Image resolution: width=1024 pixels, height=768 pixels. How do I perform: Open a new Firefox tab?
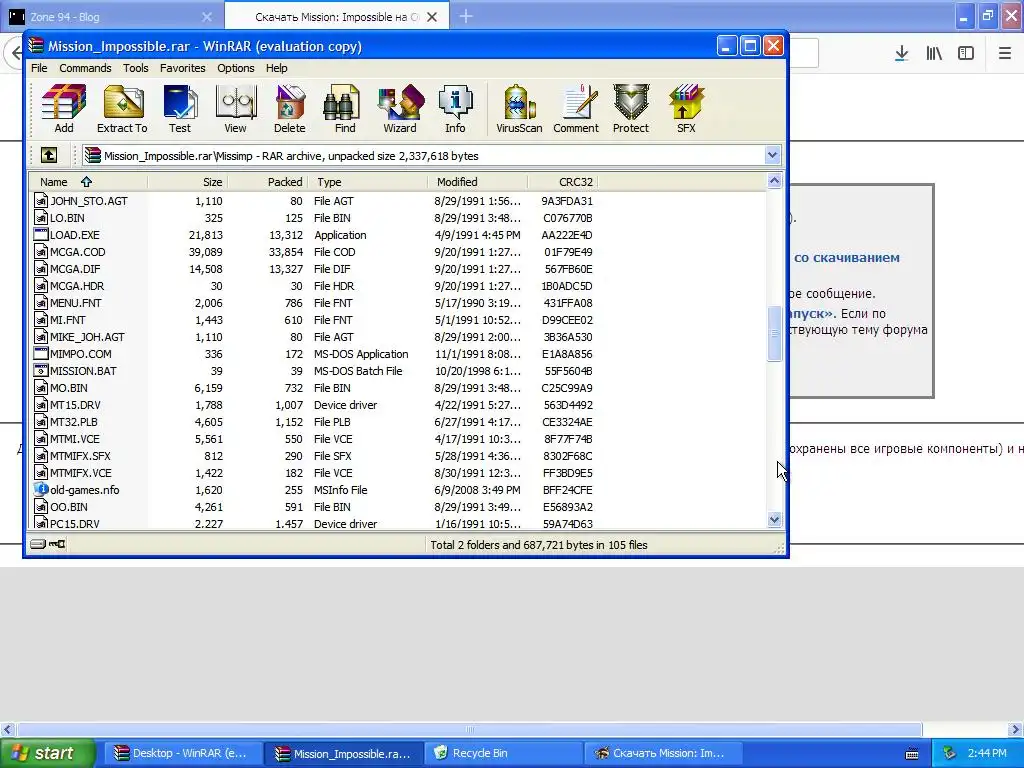(466, 16)
